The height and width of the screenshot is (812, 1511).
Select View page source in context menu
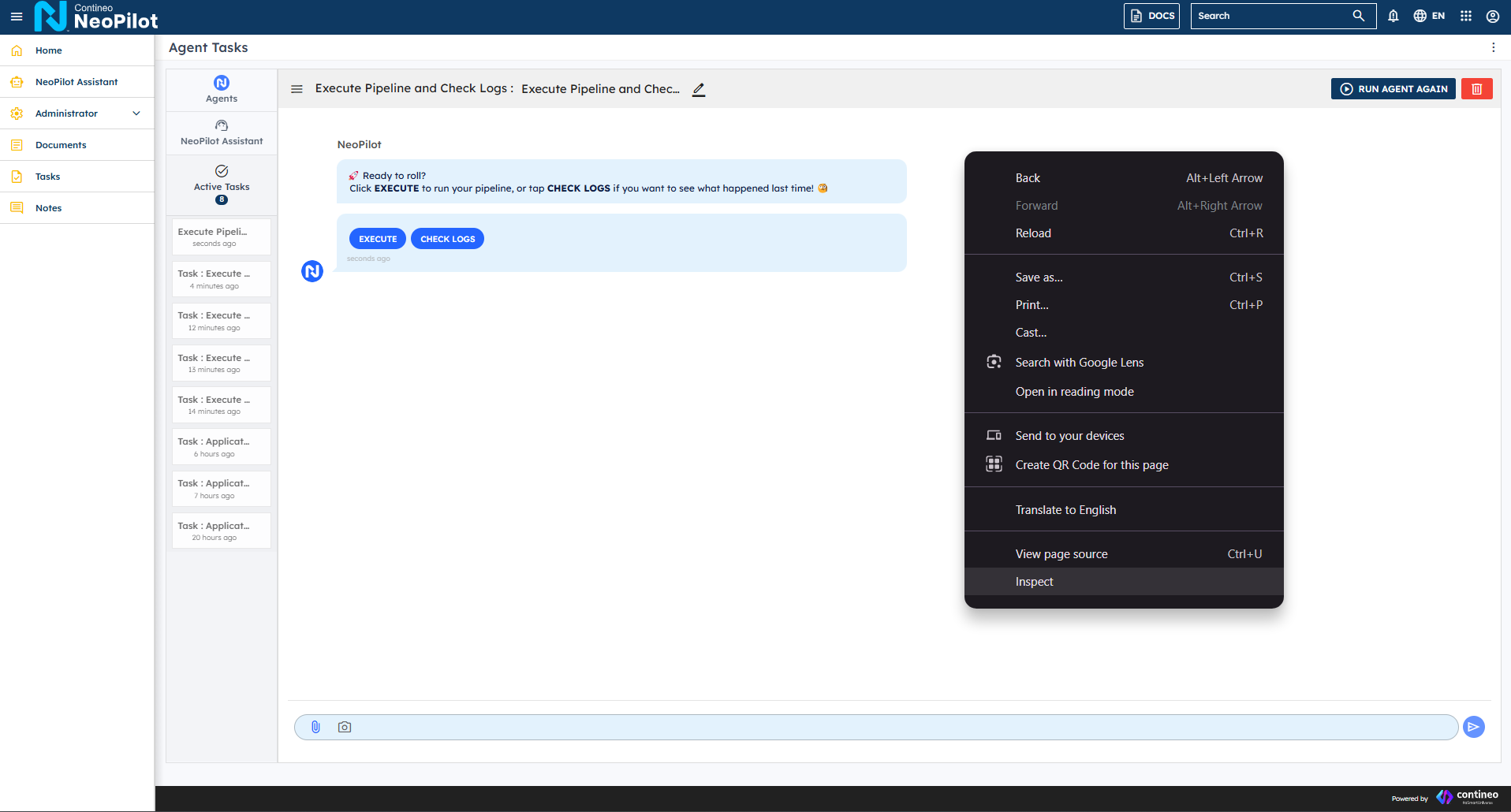click(1061, 554)
